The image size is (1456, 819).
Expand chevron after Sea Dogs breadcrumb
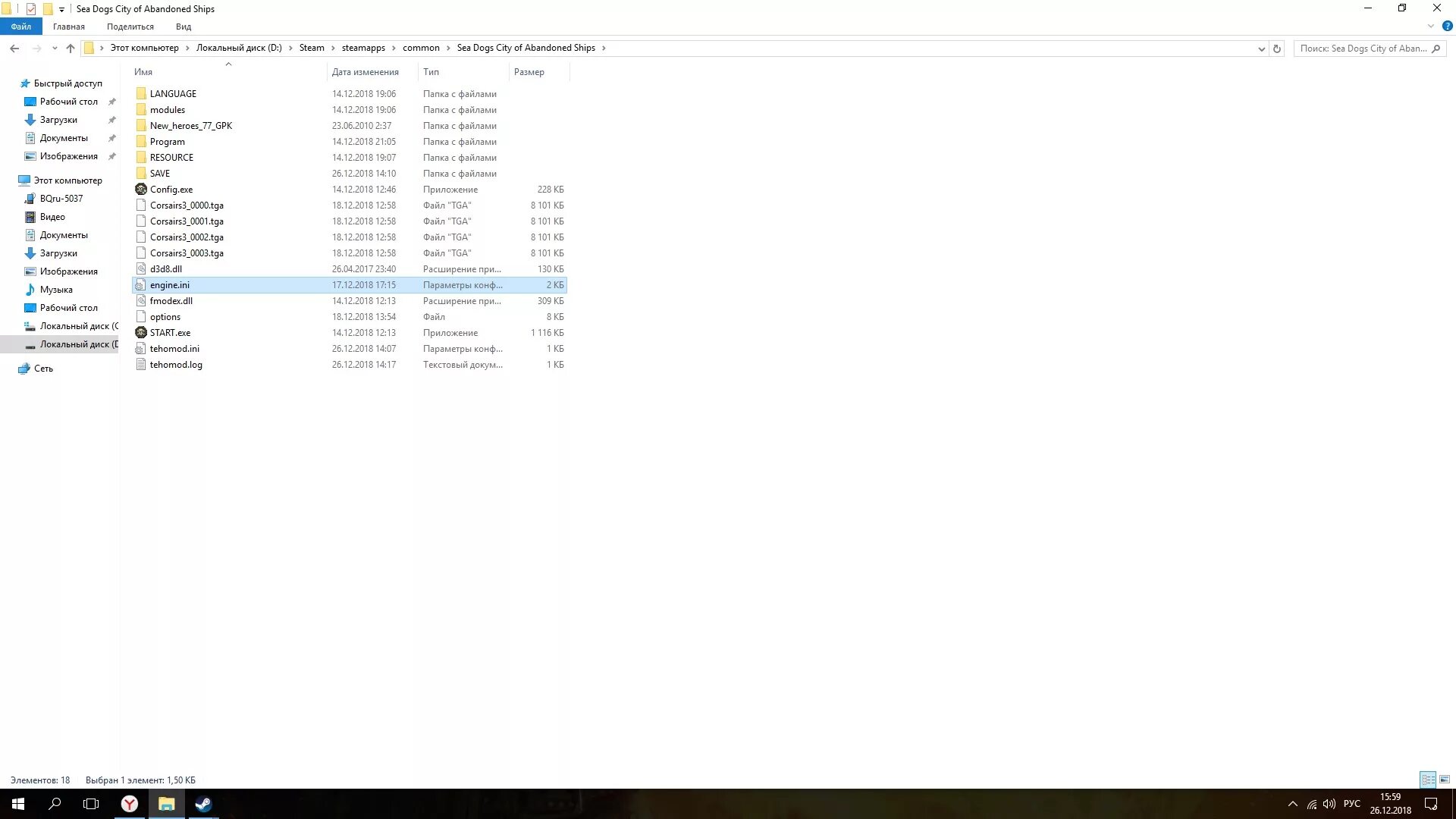click(604, 48)
